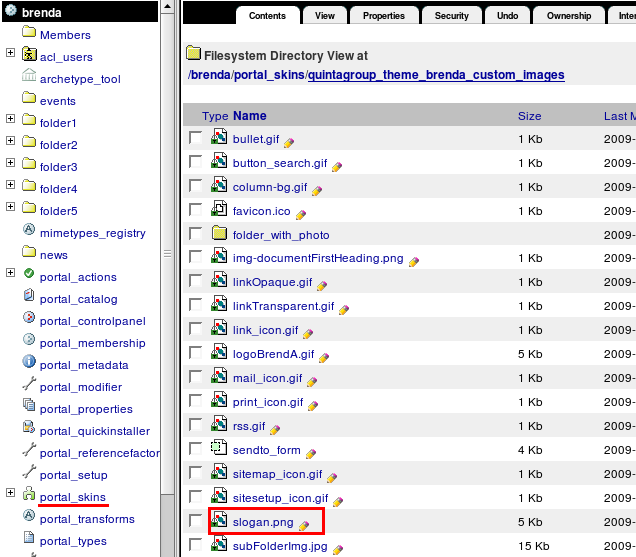Sort the listing by Size column header
The width and height of the screenshot is (636, 557).
coord(529,116)
